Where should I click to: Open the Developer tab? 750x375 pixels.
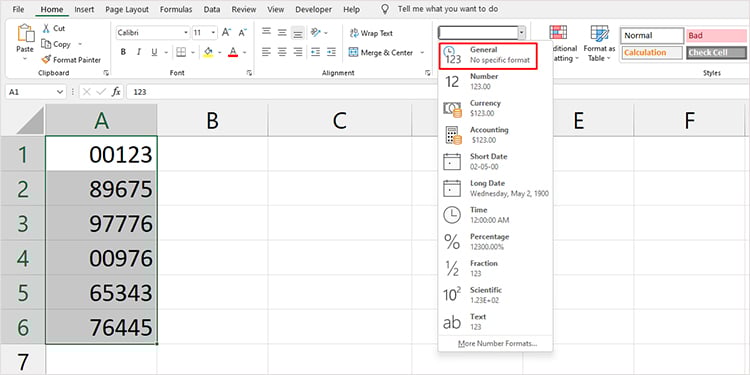coord(313,9)
